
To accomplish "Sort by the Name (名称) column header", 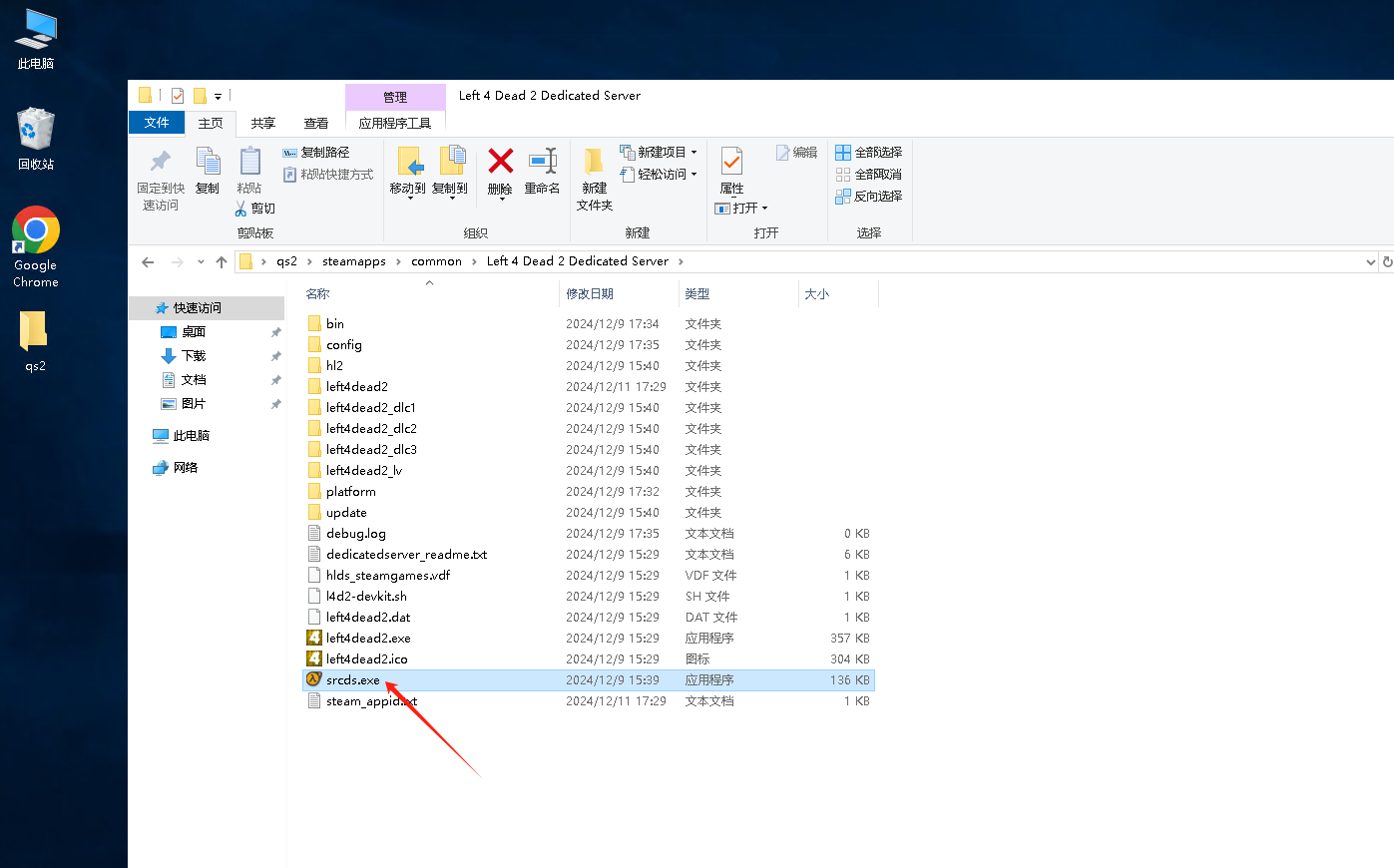I will point(429,293).
